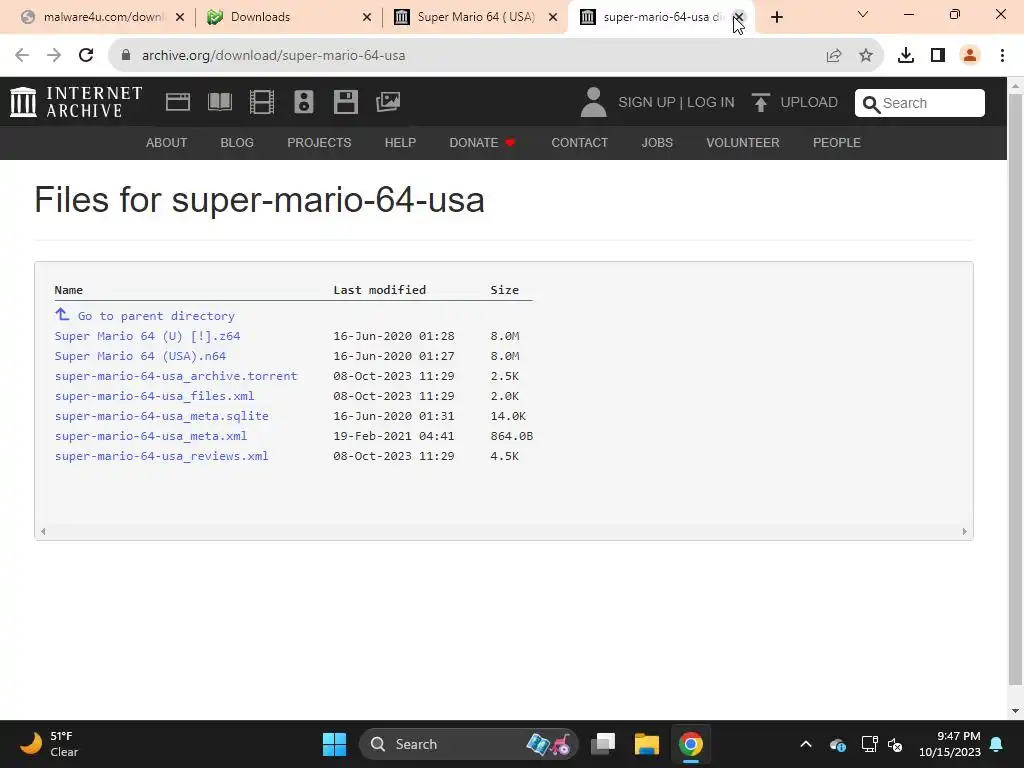Image resolution: width=1024 pixels, height=768 pixels.
Task: Open the Images icon
Action: click(388, 102)
